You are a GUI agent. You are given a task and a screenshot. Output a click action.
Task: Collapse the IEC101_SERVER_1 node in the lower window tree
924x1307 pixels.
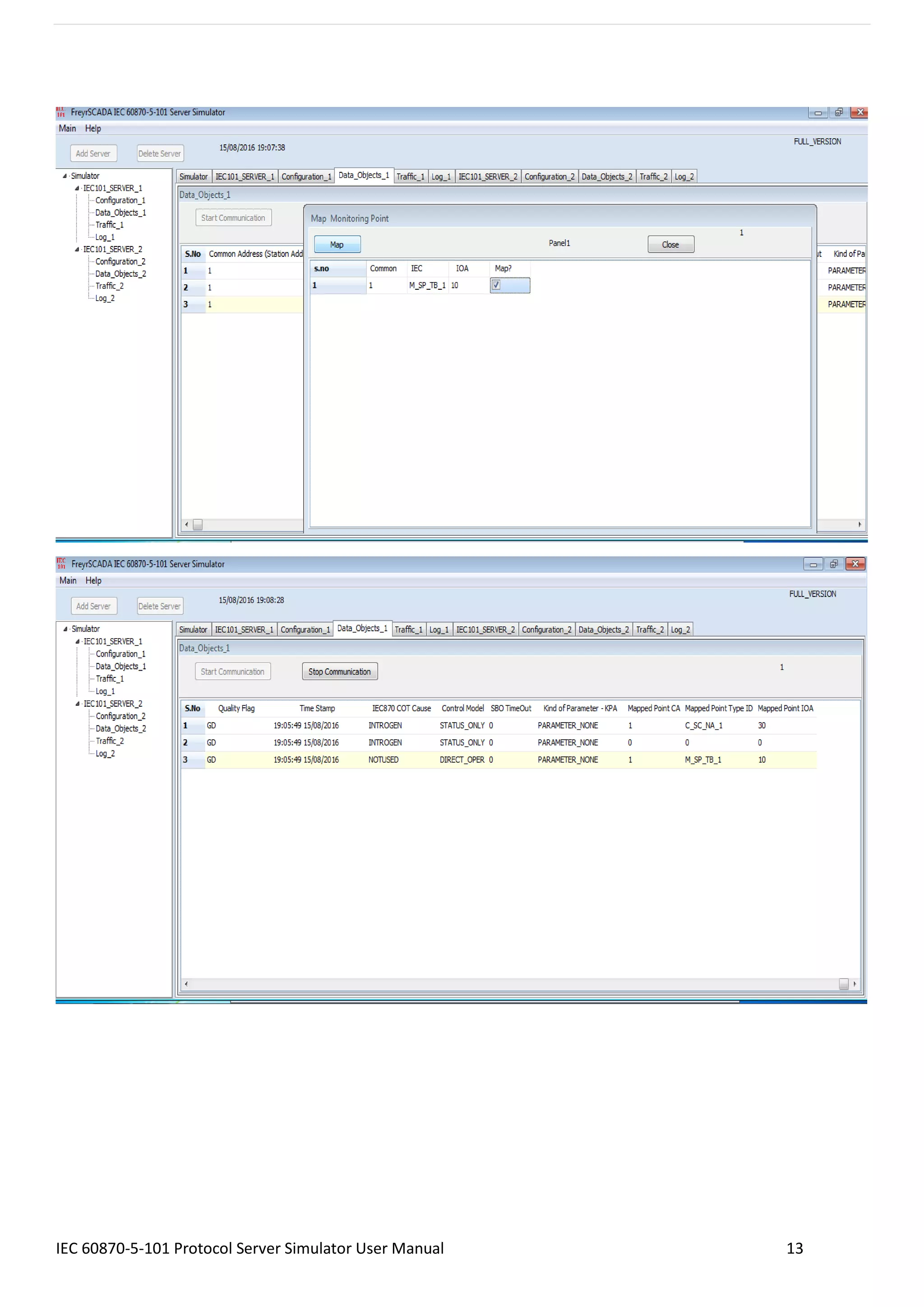tap(78, 642)
